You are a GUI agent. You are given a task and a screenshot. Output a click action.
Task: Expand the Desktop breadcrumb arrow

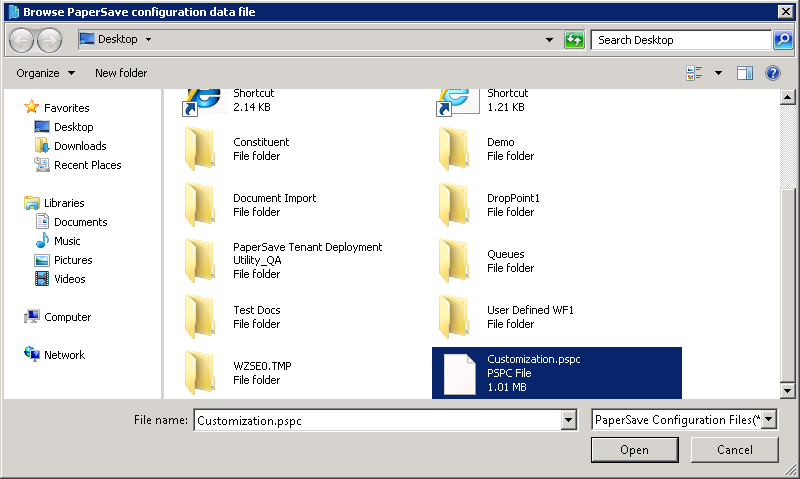pos(148,39)
